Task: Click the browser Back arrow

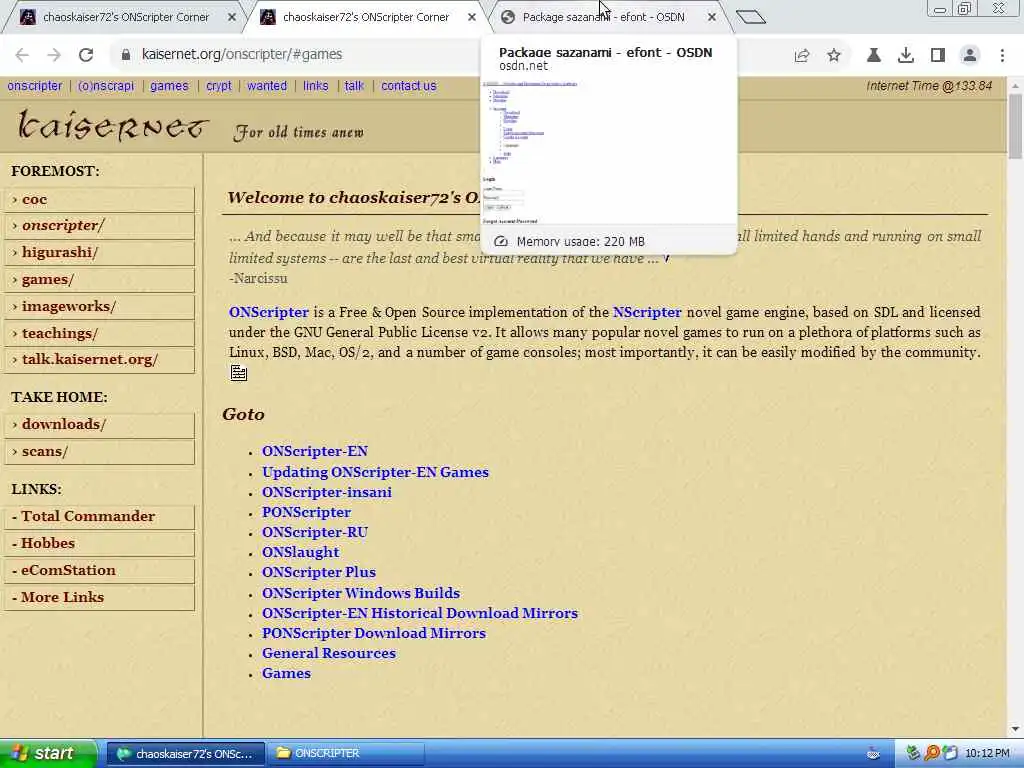Action: click(x=22, y=55)
